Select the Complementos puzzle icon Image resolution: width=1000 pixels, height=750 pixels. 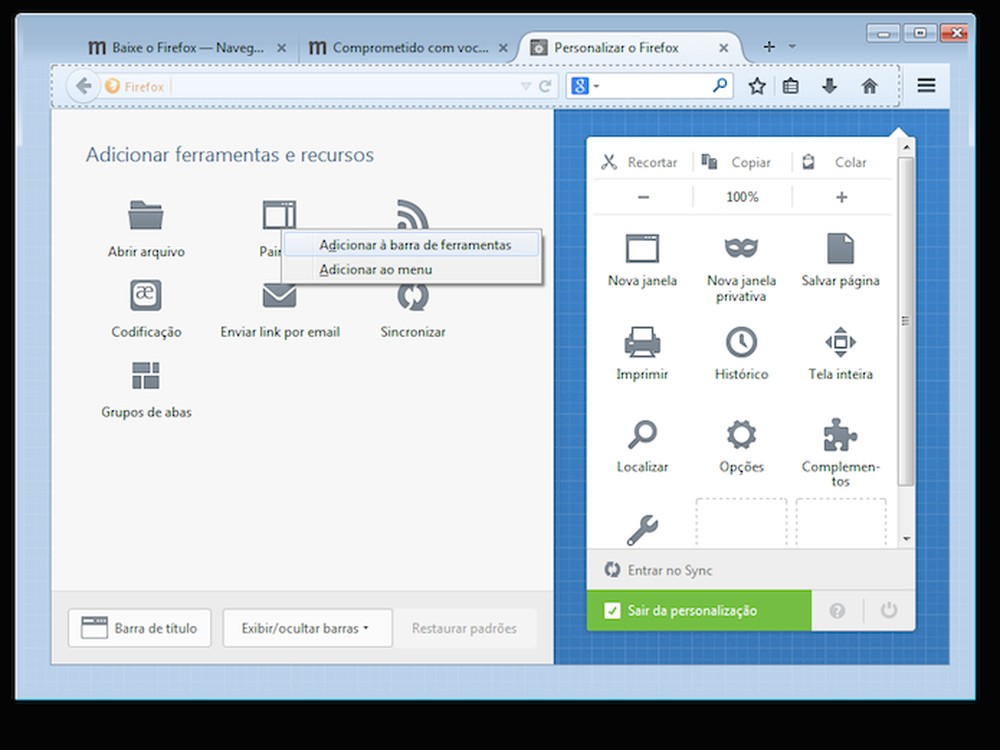840,436
